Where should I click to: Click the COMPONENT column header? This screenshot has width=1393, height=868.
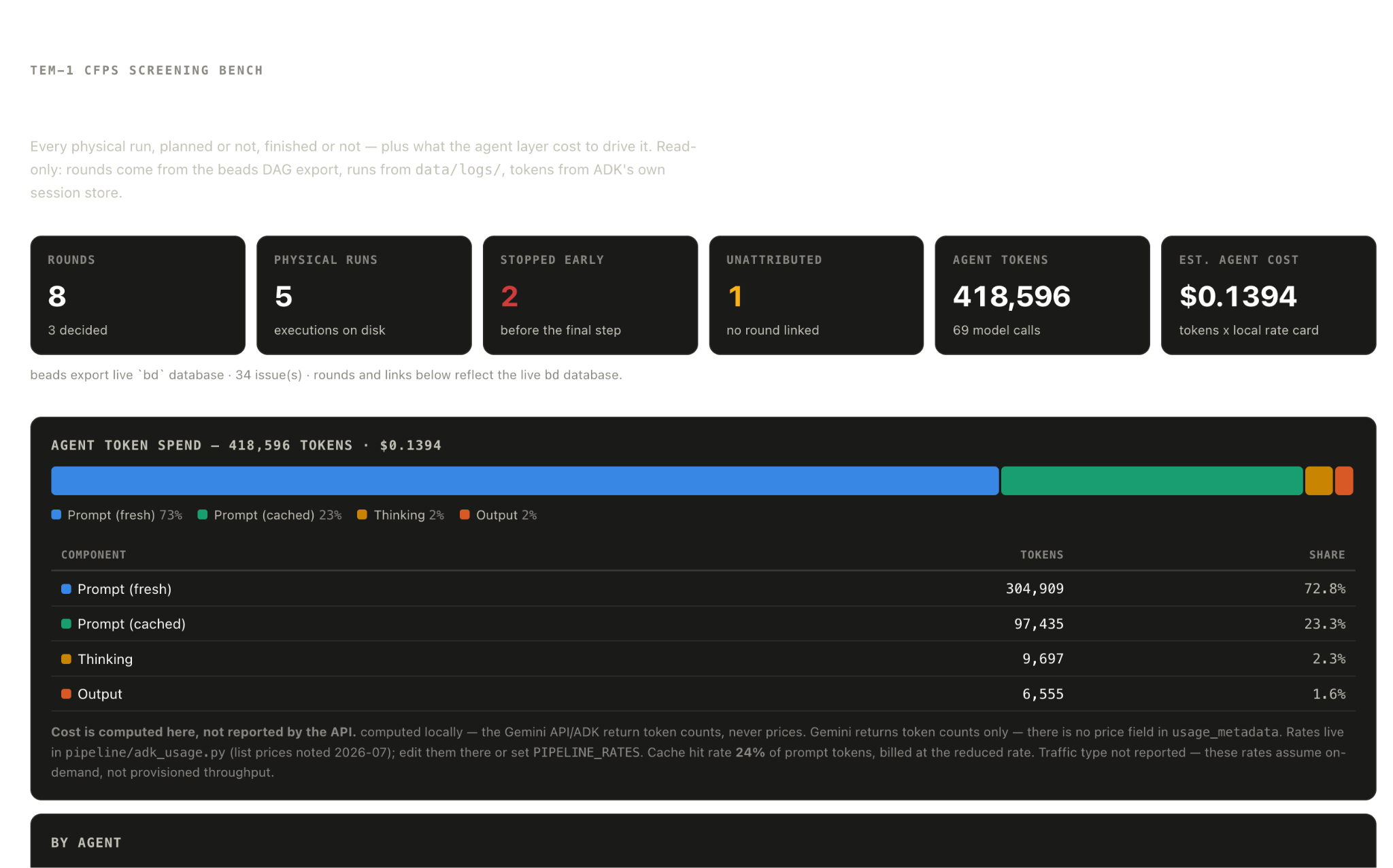point(94,554)
